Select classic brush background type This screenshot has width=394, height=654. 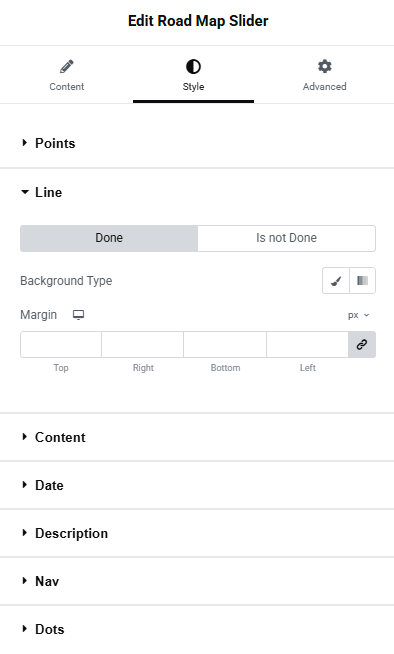tap(336, 281)
